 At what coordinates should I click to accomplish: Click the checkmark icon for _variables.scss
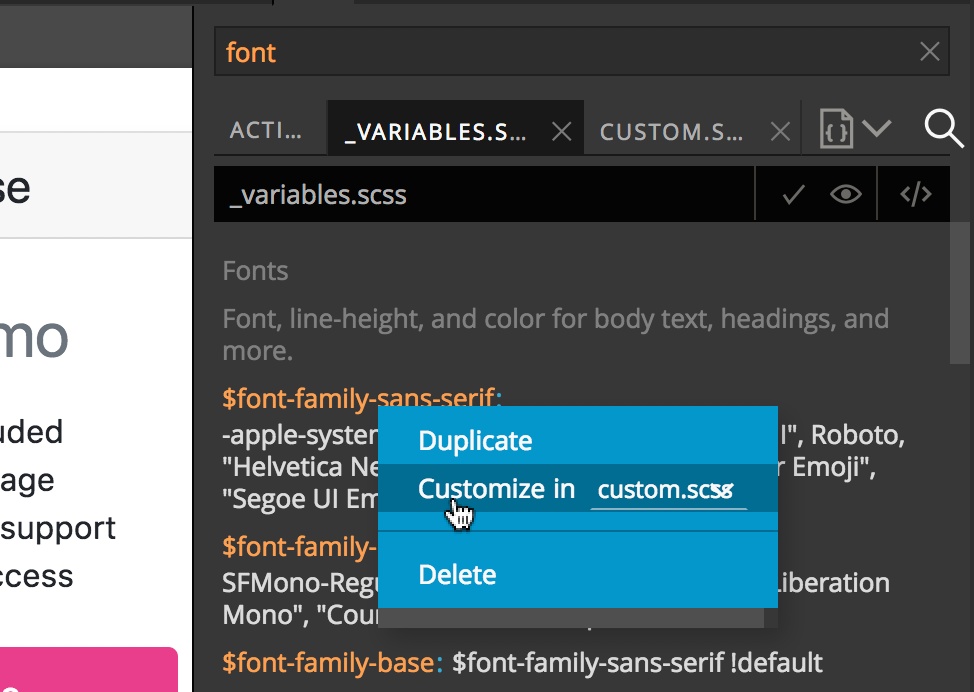[x=793, y=194]
